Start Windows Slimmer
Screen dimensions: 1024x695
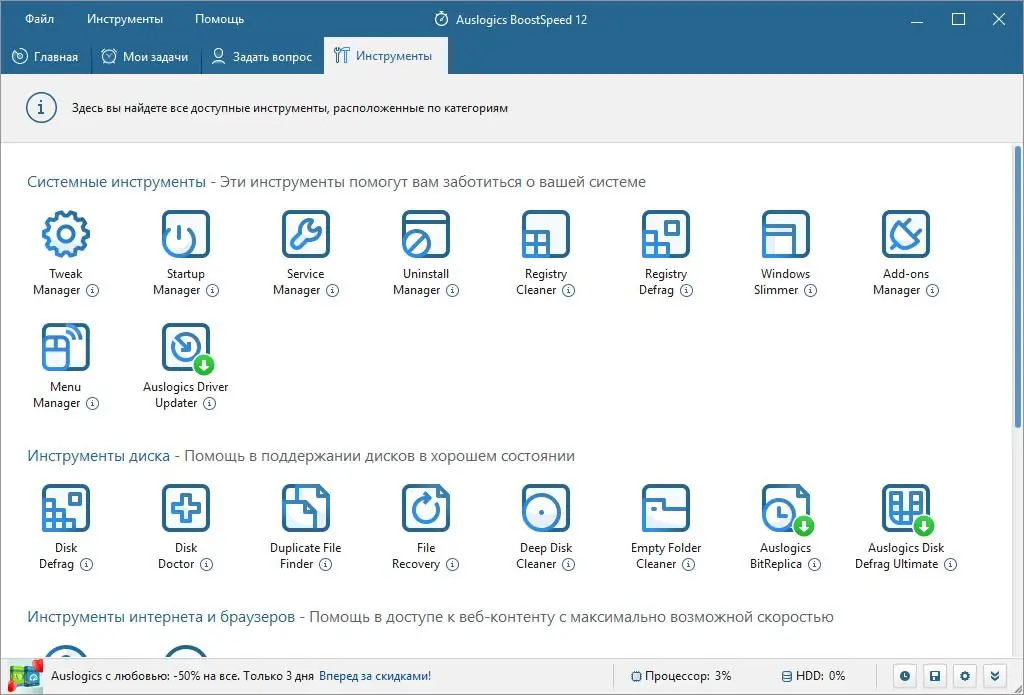tap(785, 232)
